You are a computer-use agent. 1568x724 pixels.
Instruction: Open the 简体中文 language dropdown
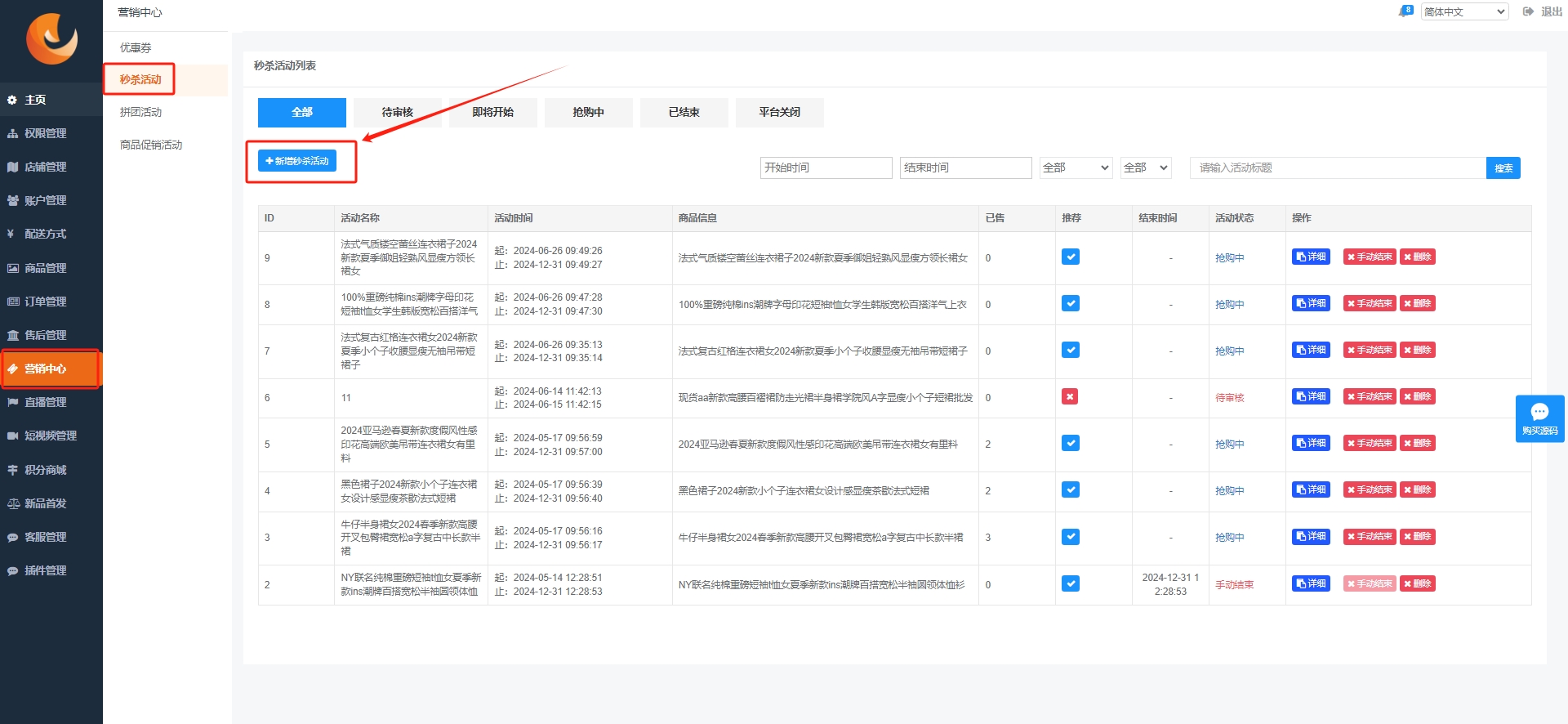[x=1464, y=11]
